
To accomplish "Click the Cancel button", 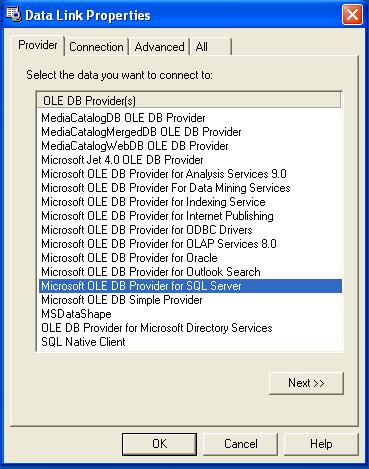I will click(x=240, y=444).
